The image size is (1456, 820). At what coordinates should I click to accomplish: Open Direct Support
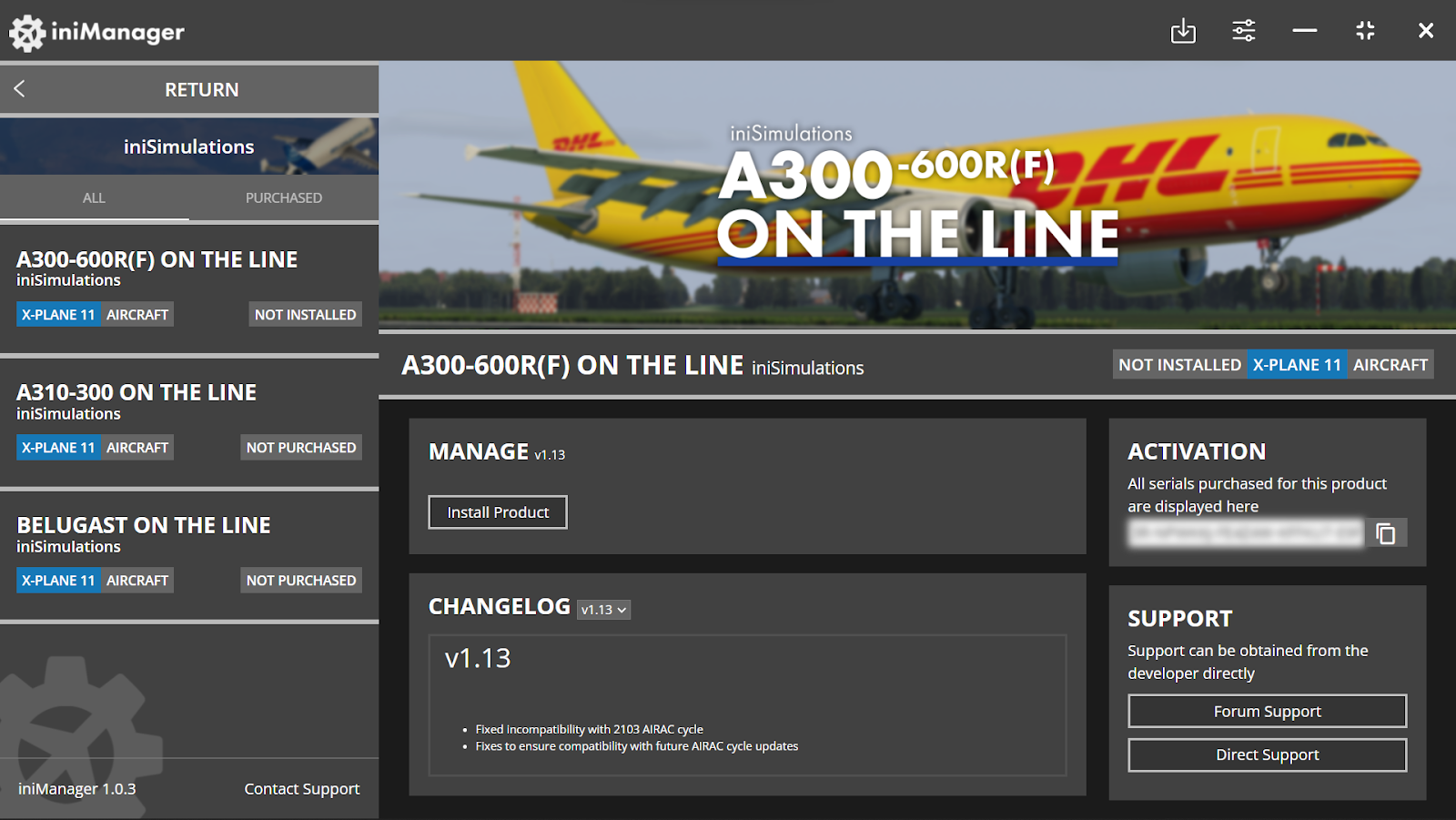click(1268, 754)
